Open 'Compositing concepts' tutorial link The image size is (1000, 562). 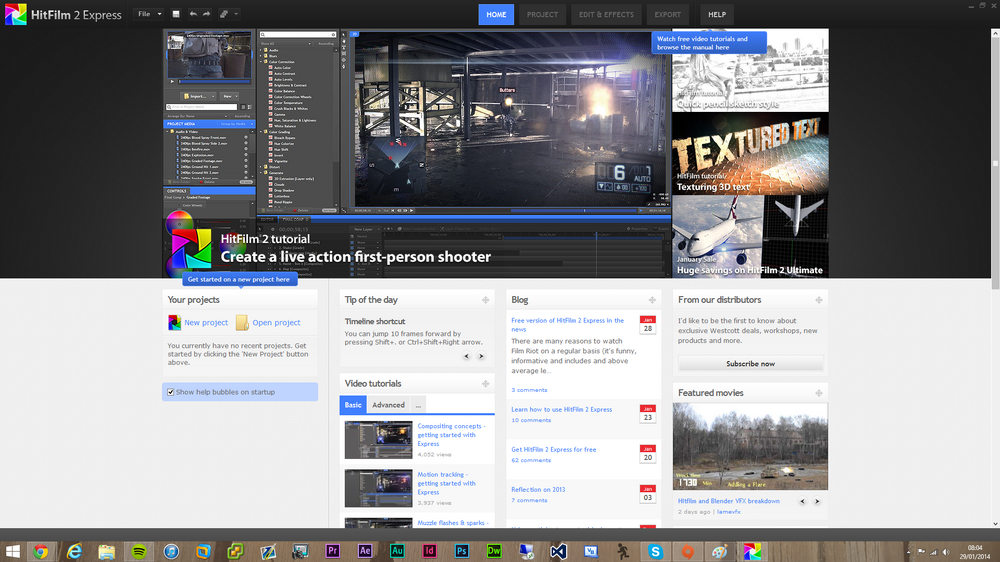pyautogui.click(x=450, y=435)
